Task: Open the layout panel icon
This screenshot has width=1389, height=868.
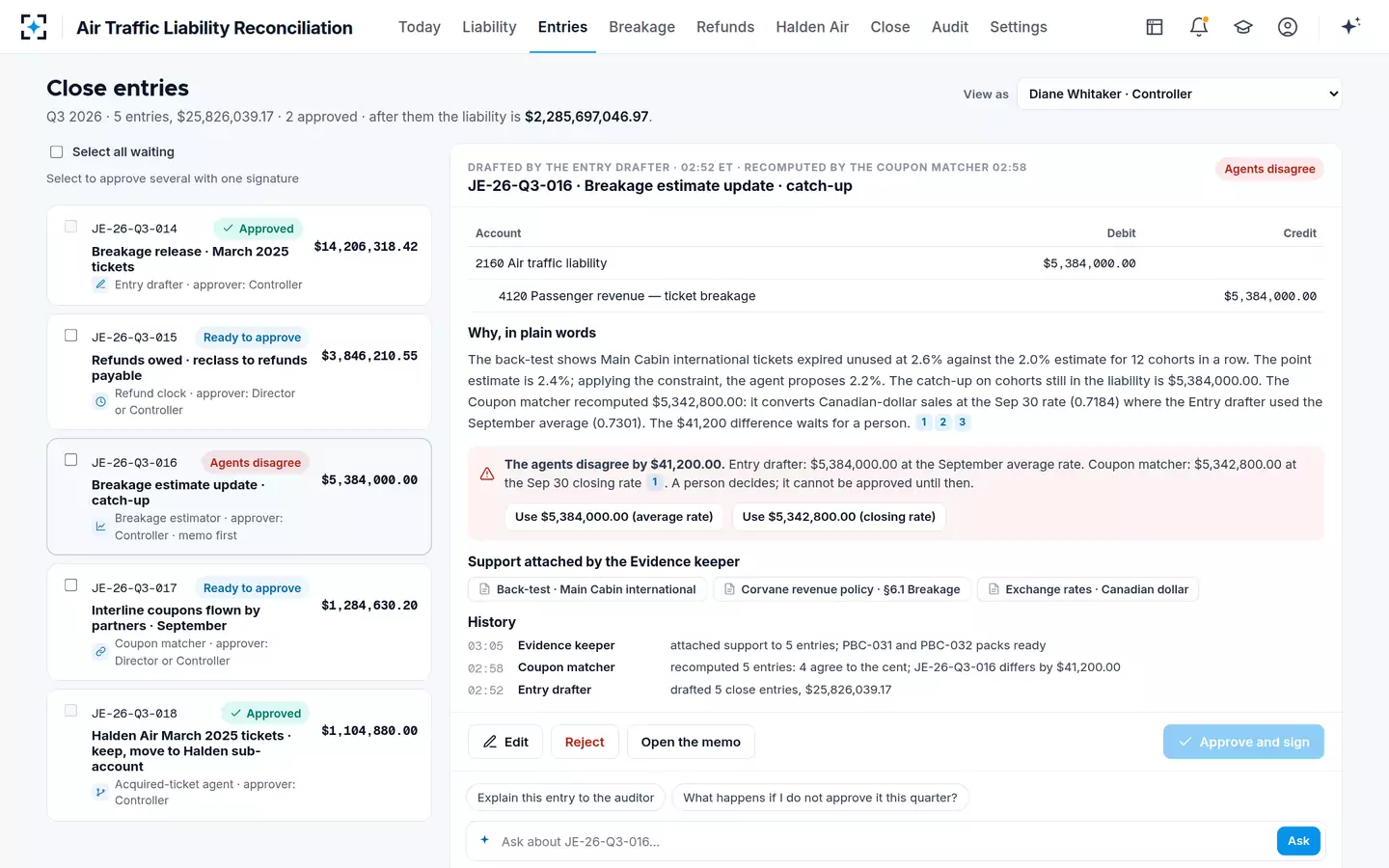Action: [1155, 27]
